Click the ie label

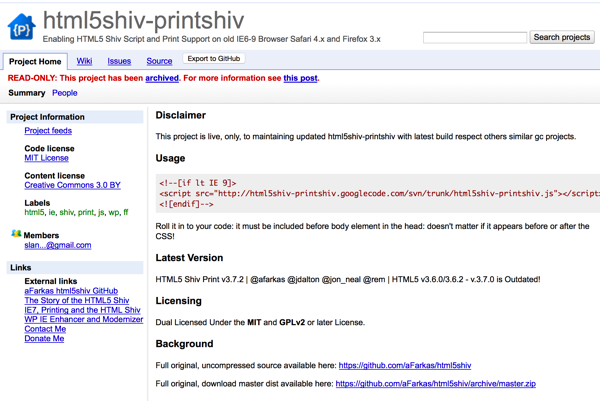pyautogui.click(x=52, y=212)
